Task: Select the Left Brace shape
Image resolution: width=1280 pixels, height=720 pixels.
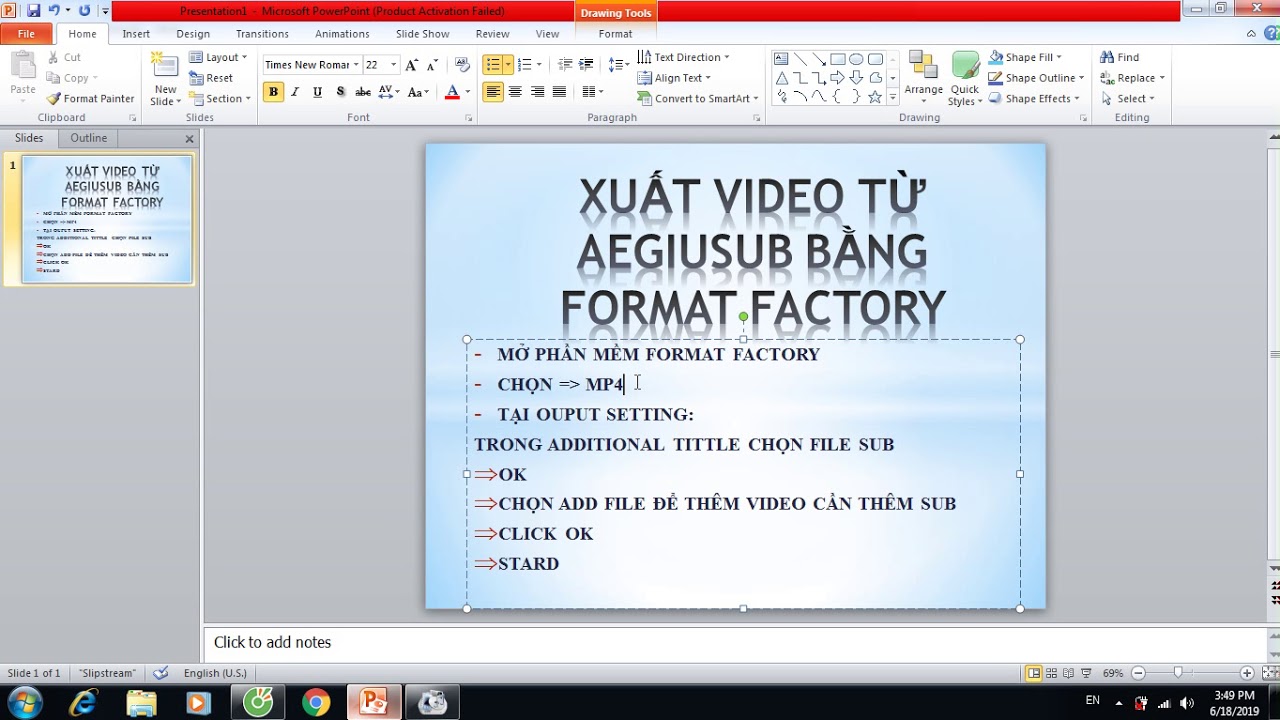Action: 838,97
